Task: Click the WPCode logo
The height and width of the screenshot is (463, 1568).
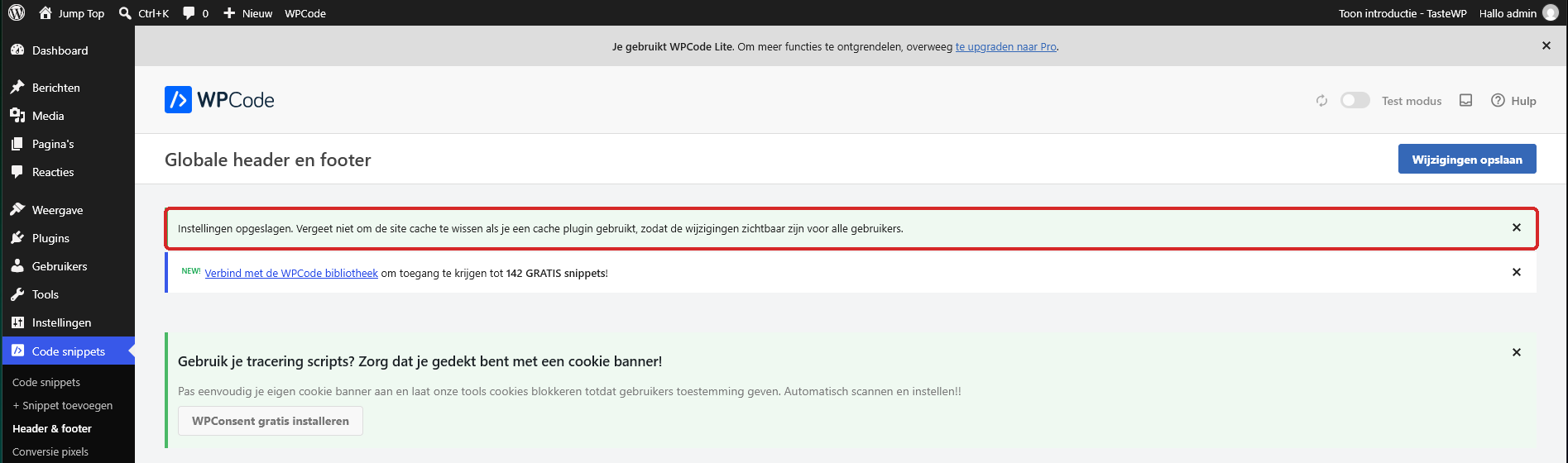Action: tap(219, 100)
